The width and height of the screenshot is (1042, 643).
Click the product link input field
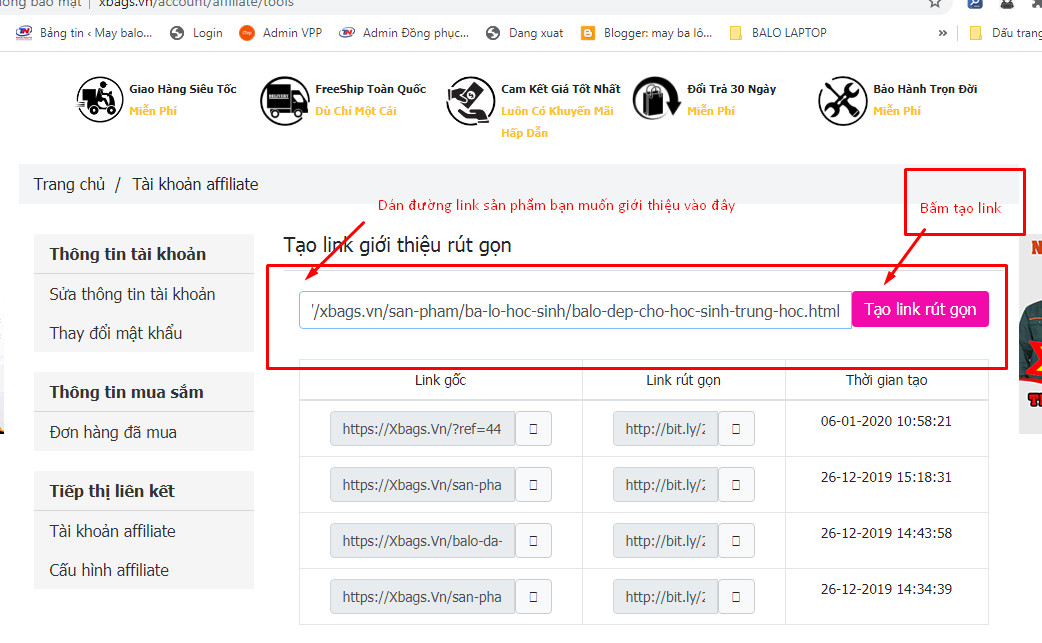575,311
